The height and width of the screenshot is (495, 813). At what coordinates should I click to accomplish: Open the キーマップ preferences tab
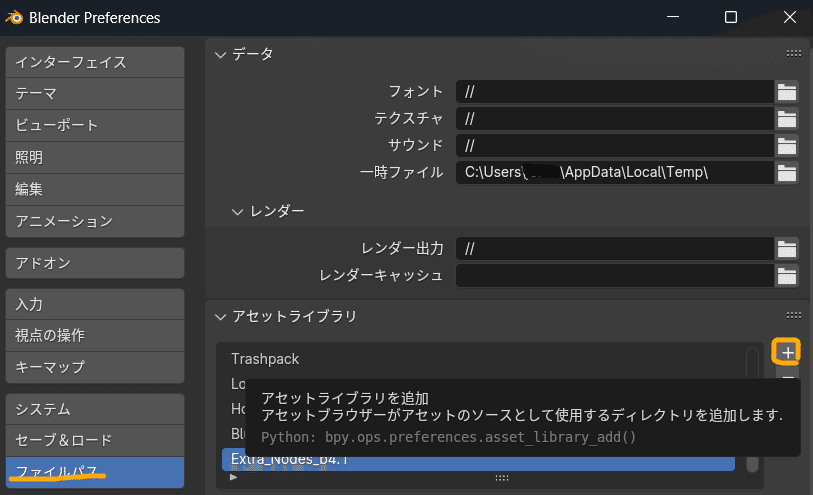point(95,367)
